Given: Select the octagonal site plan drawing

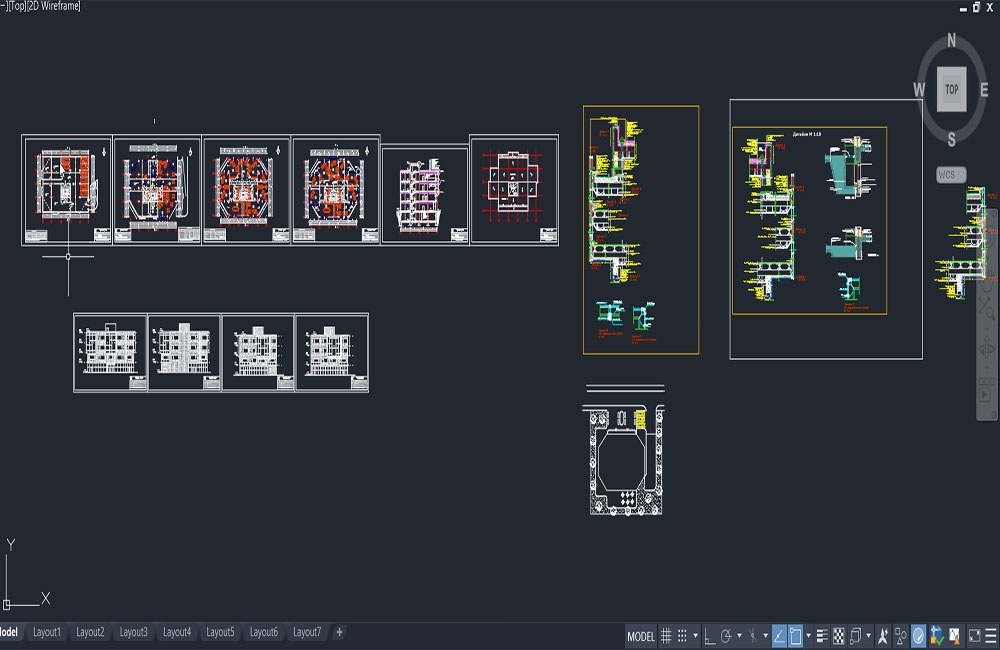Looking at the screenshot, I should pos(625,461).
